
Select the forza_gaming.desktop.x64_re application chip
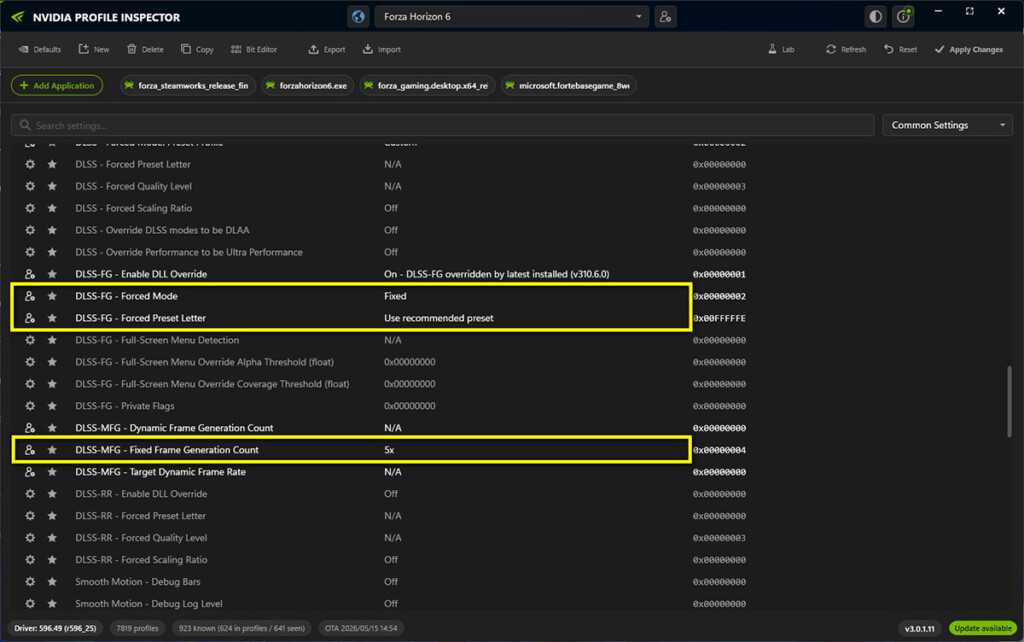pyautogui.click(x=427, y=86)
